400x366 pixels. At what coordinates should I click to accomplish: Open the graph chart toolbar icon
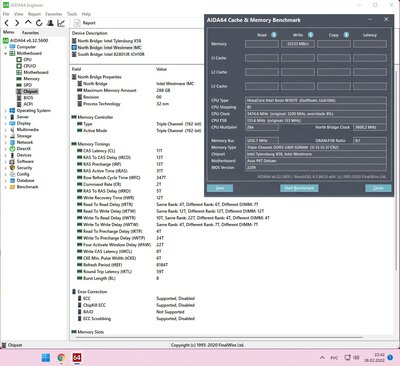click(61, 23)
